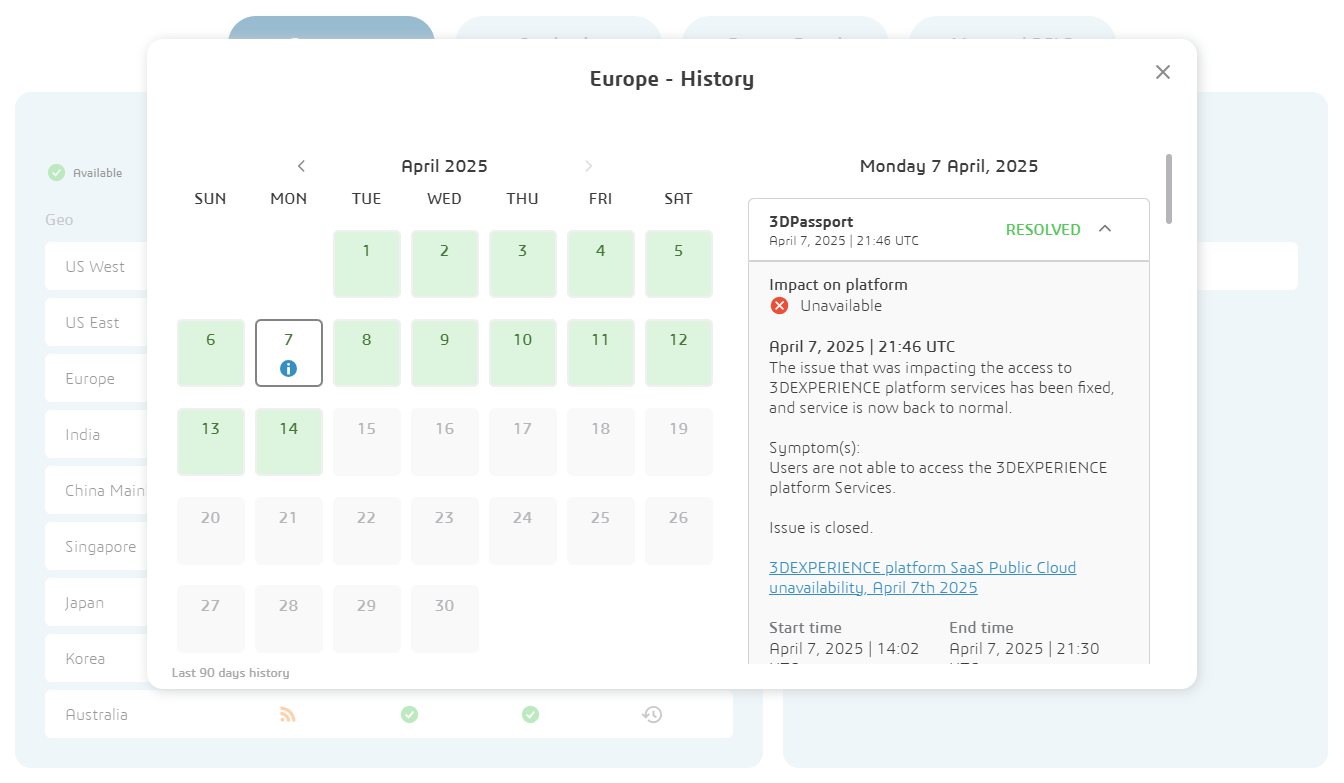Image resolution: width=1344 pixels, height=783 pixels.
Task: Click Australia's first green checkmark status icon
Action: (409, 714)
